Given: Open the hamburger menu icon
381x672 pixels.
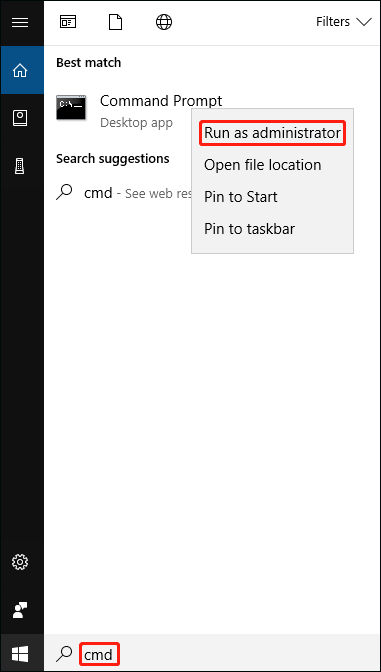Looking at the screenshot, I should pyautogui.click(x=20, y=22).
